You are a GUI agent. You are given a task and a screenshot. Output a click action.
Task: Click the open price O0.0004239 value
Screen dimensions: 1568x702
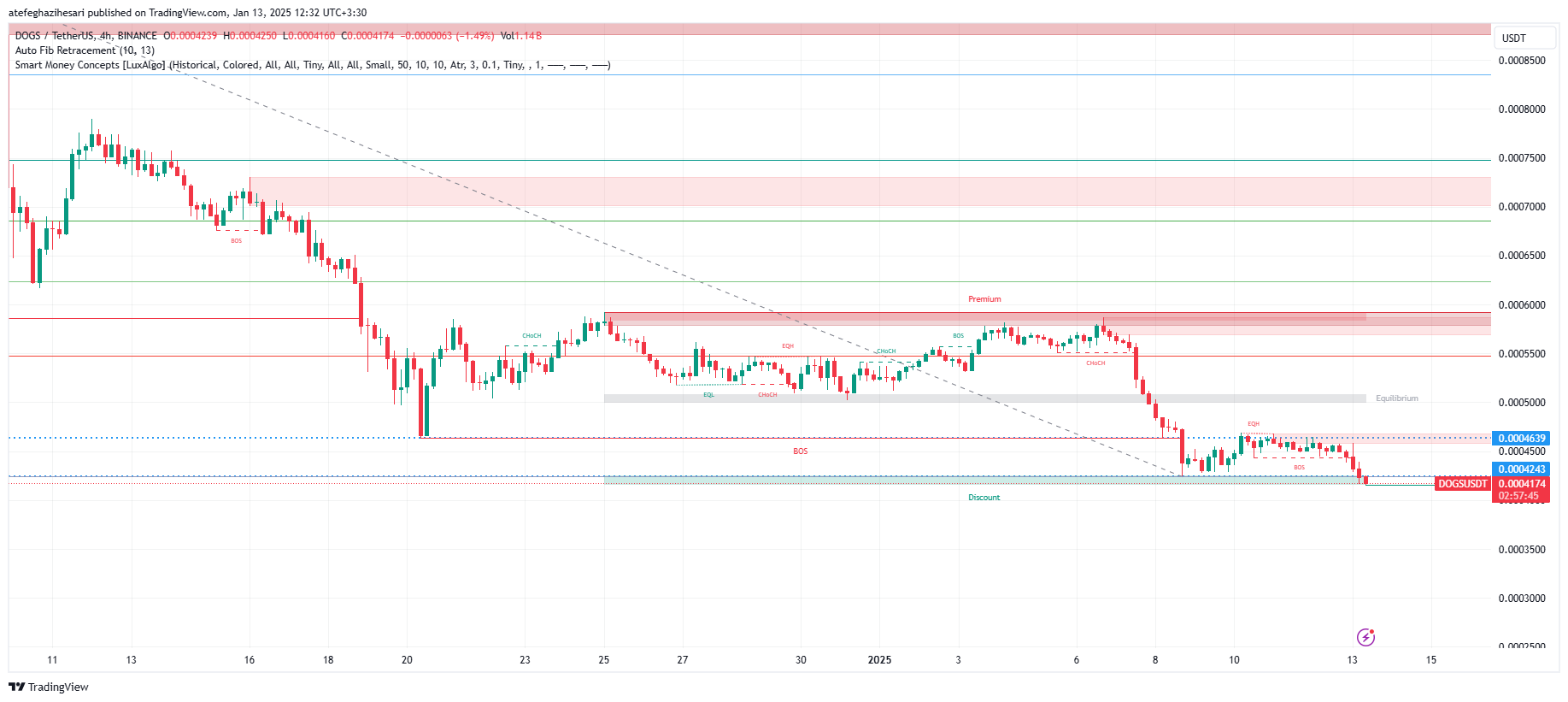[190, 36]
